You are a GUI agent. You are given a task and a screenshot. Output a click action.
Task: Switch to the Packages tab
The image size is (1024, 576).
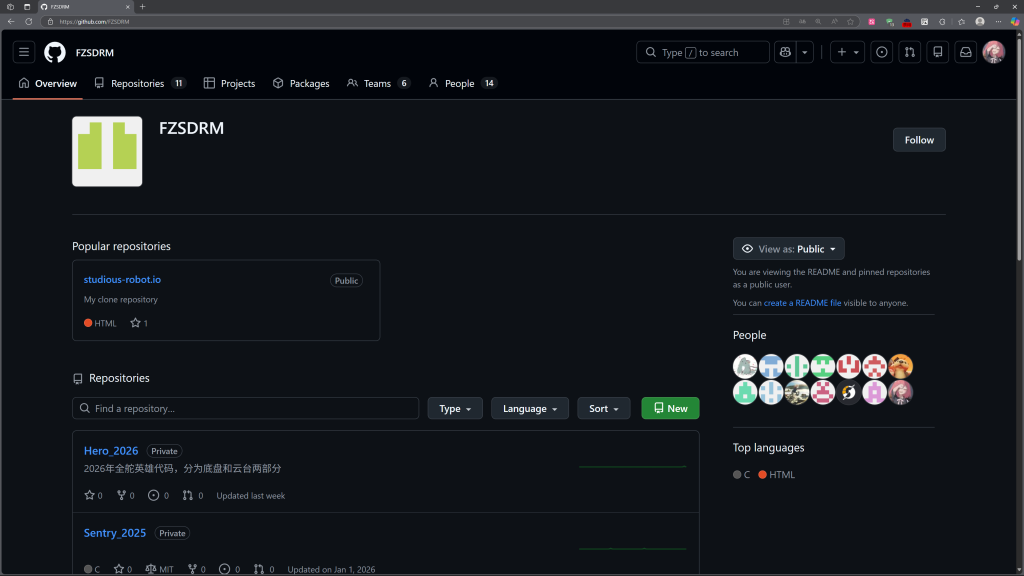pos(301,84)
